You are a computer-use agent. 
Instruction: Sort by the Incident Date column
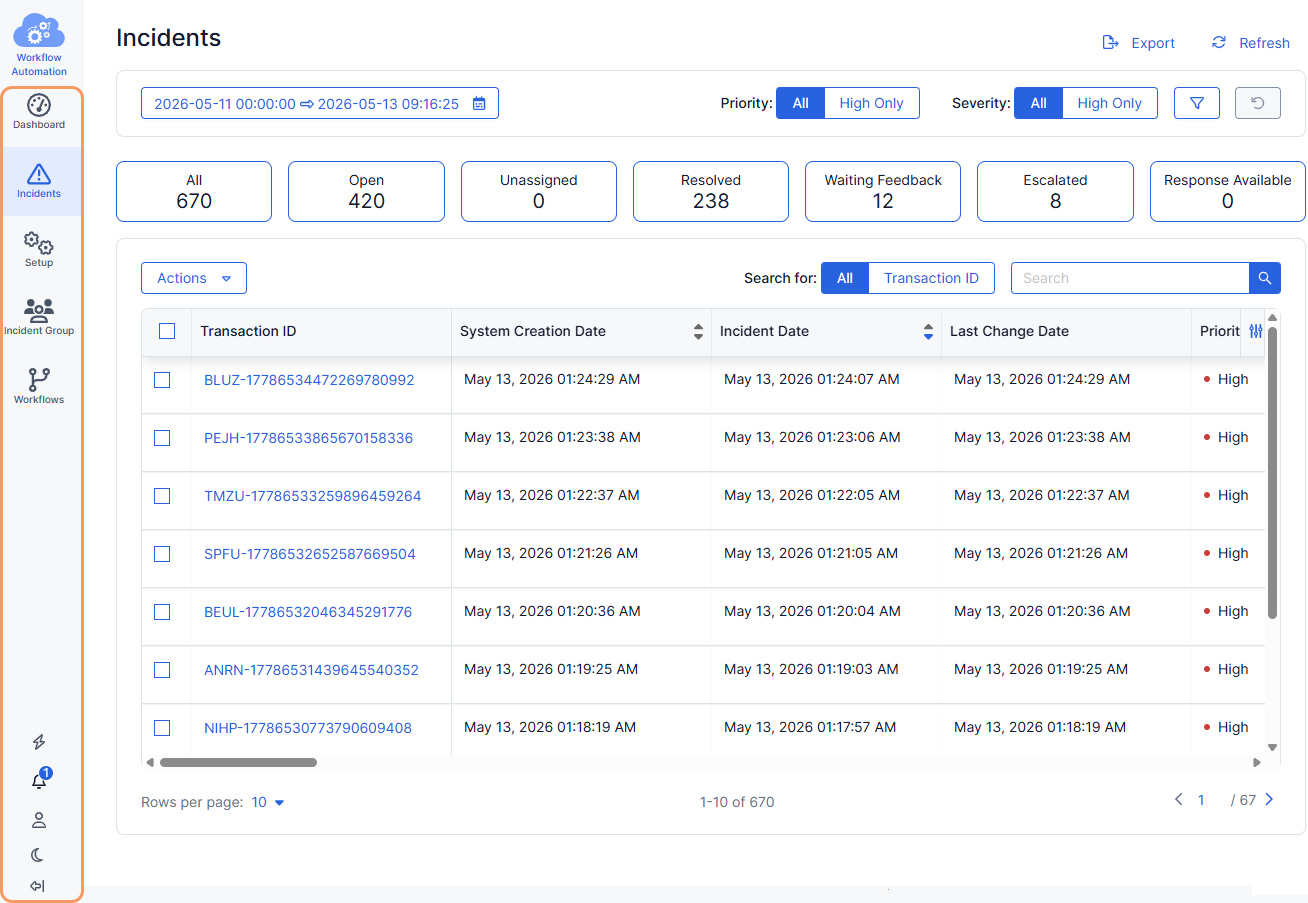(928, 332)
